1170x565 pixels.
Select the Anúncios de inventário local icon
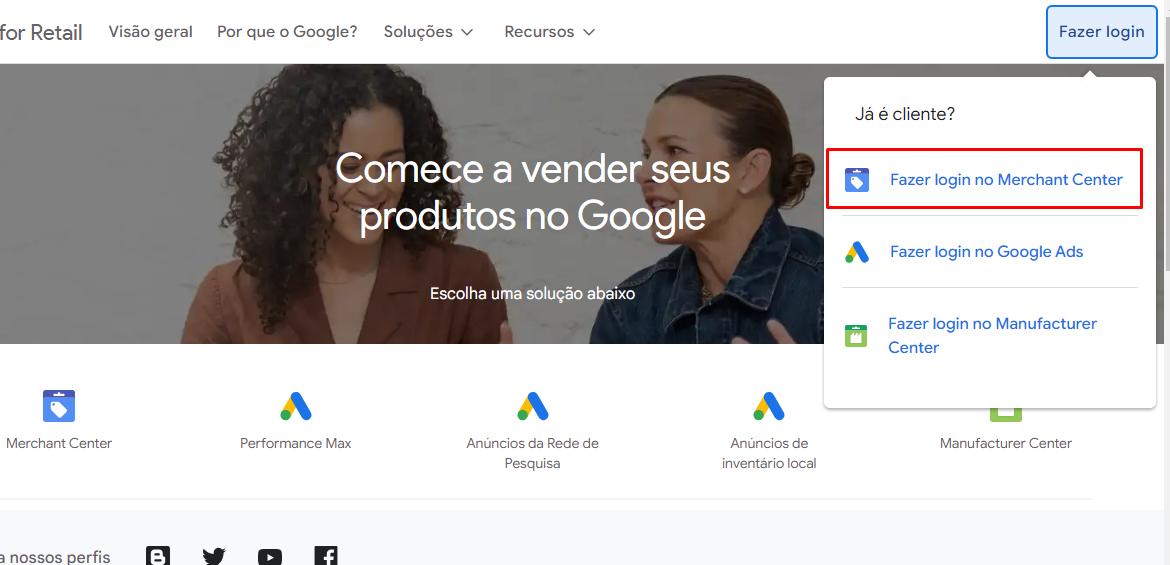(769, 406)
